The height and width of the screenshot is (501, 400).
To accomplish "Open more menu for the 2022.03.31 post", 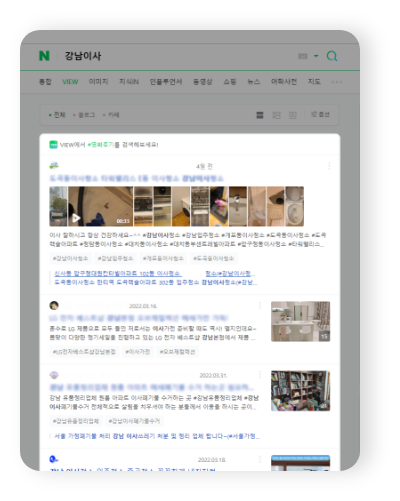I will click(260, 375).
